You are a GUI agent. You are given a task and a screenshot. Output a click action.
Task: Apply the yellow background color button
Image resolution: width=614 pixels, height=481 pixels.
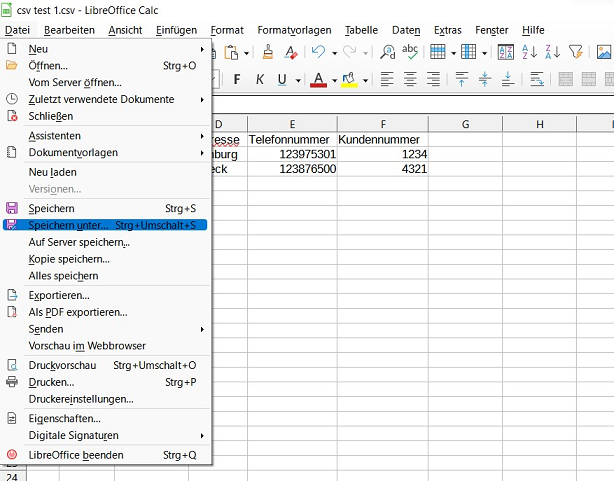[x=349, y=80]
